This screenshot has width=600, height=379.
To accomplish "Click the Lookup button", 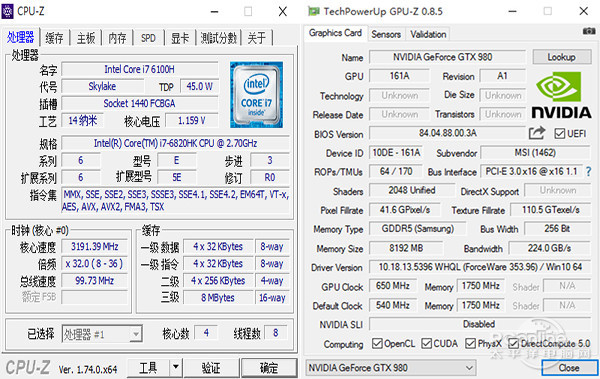I will click(561, 57).
